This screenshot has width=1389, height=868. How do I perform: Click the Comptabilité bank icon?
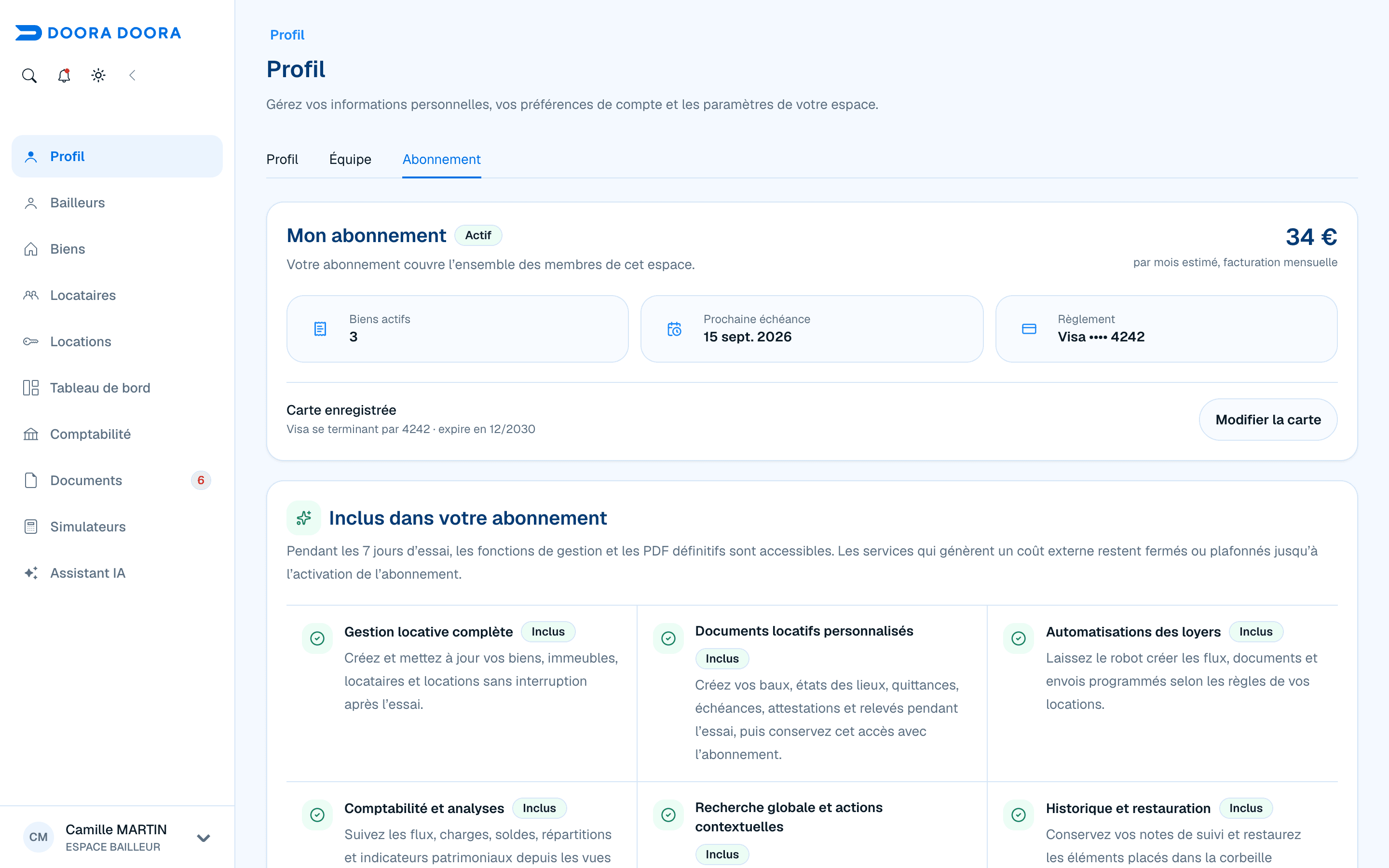[x=31, y=434]
